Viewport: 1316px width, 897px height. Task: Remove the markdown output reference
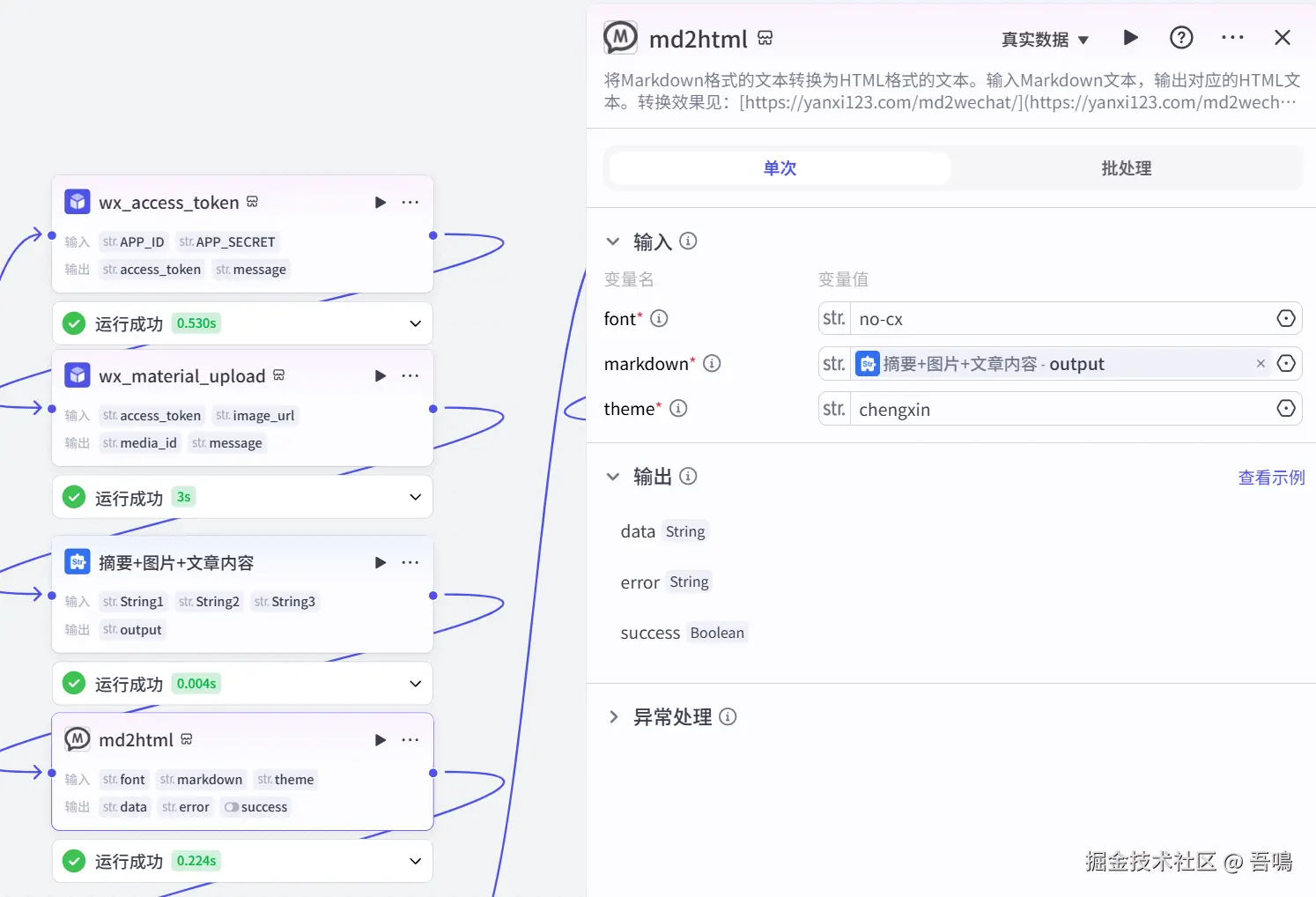[1261, 364]
